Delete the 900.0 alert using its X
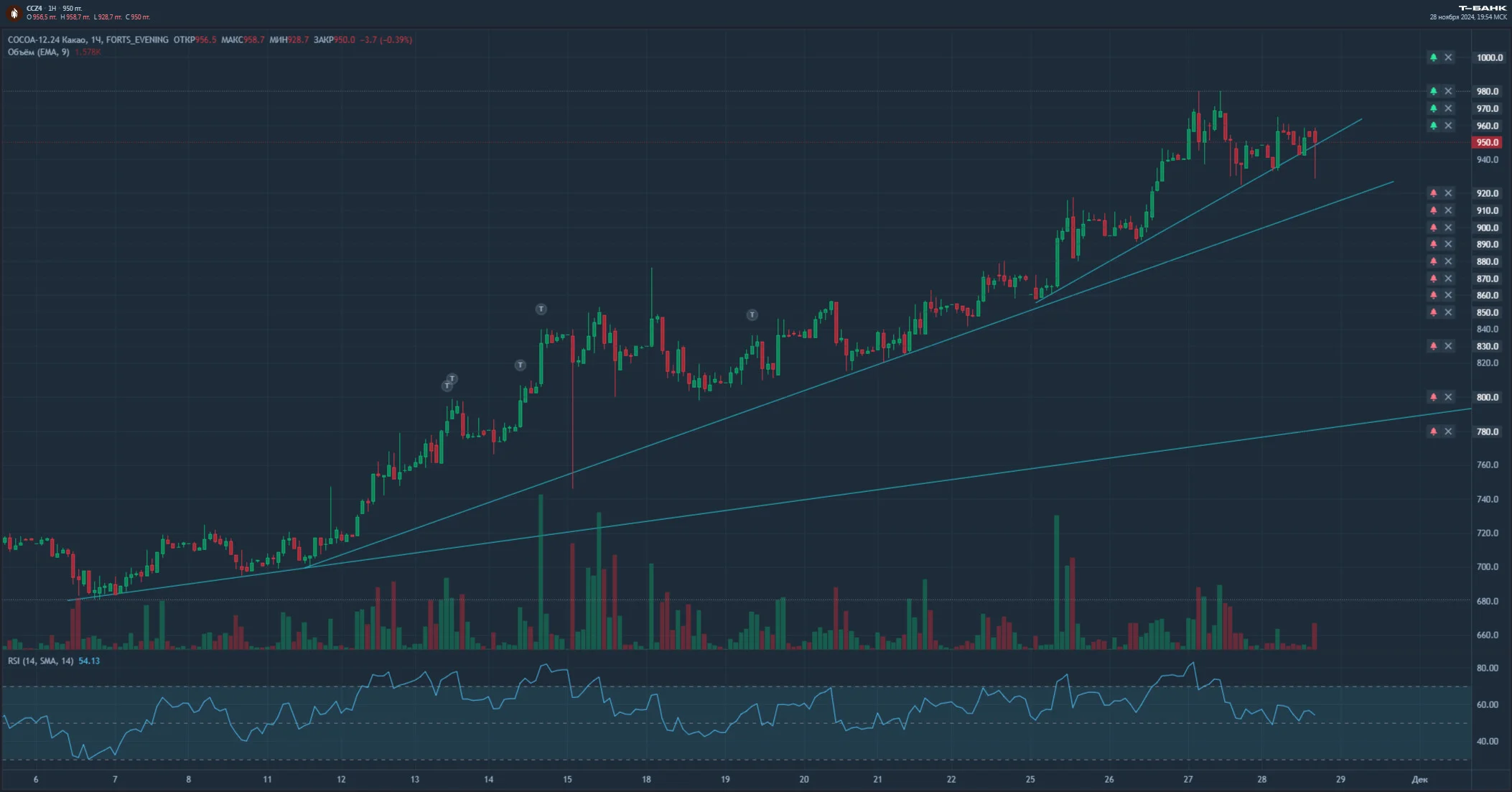This screenshot has width=1512, height=792. [1448, 228]
